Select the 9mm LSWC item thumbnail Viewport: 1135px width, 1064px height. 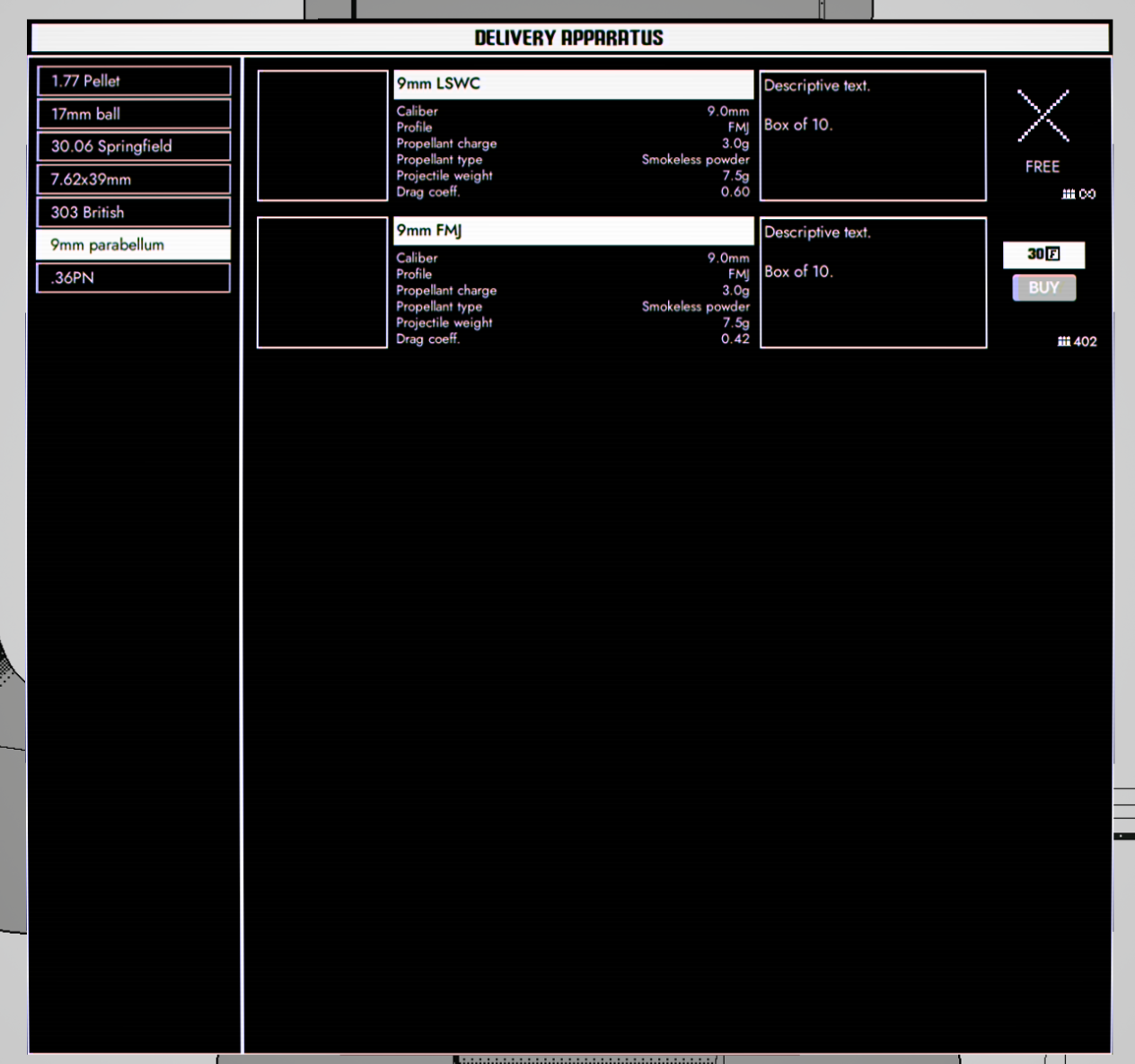tap(322, 136)
